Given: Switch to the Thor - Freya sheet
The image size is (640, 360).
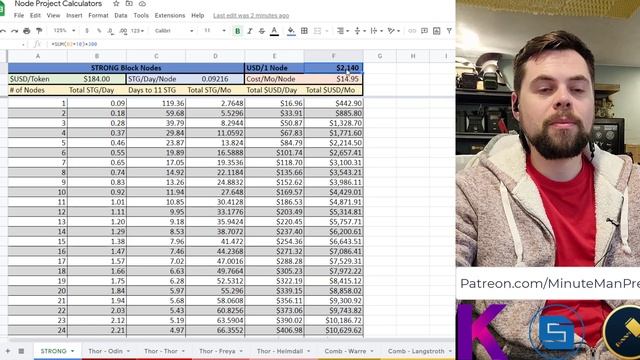Looking at the screenshot, I should pyautogui.click(x=217, y=351).
